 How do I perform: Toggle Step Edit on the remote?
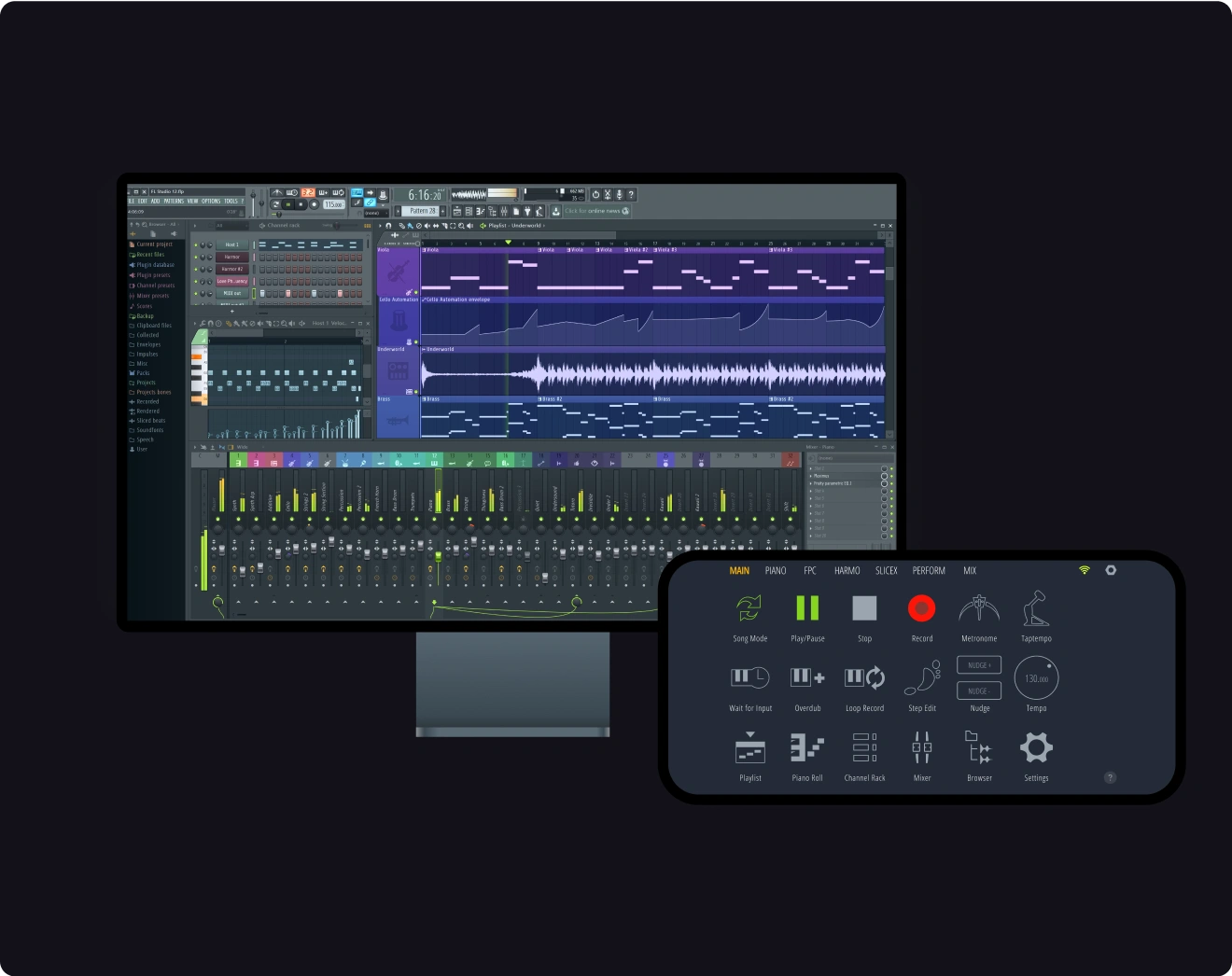[x=922, y=678]
